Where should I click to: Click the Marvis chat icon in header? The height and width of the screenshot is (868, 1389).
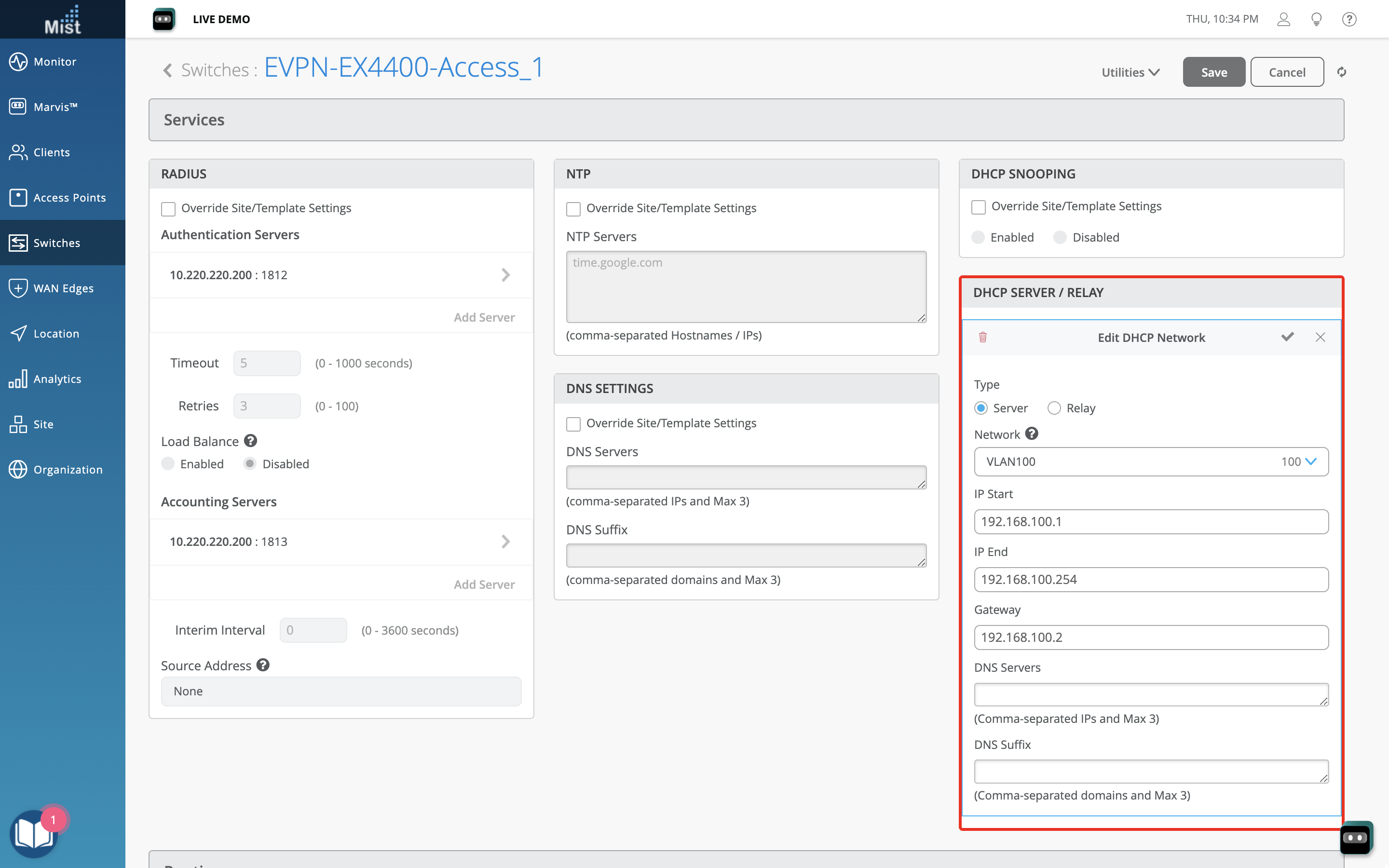163,19
